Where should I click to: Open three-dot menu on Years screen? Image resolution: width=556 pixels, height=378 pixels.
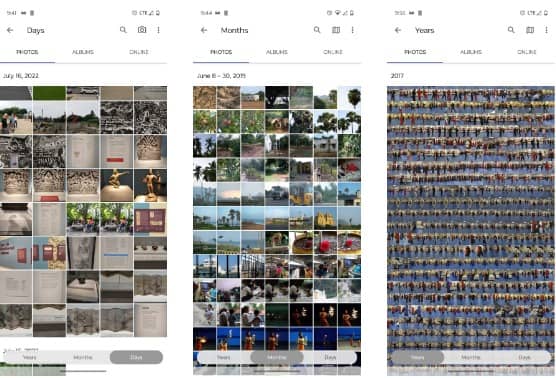[x=546, y=30]
